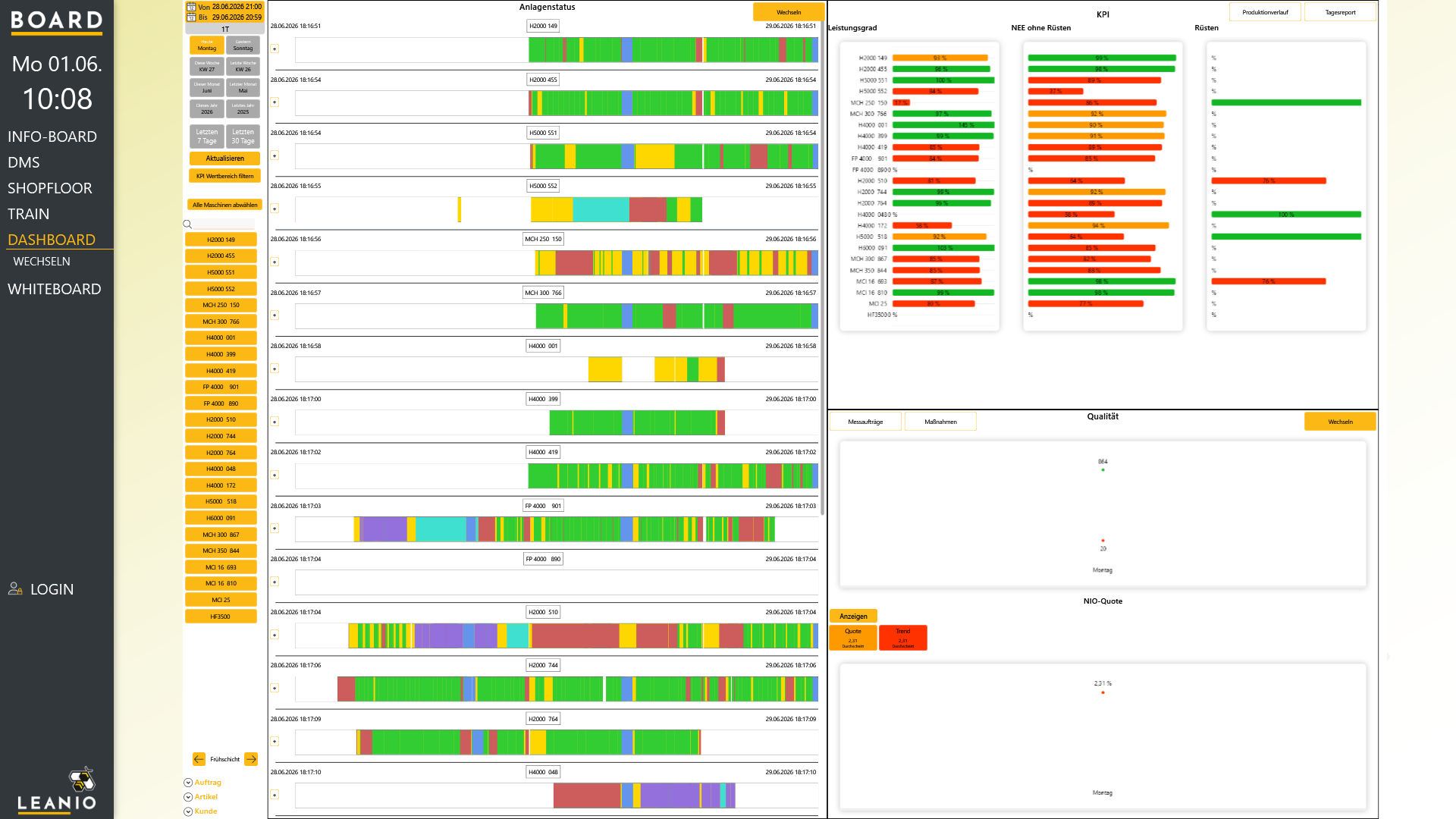Expand H4000 399 timeline row
This screenshot has width=1456, height=819.
tap(275, 422)
